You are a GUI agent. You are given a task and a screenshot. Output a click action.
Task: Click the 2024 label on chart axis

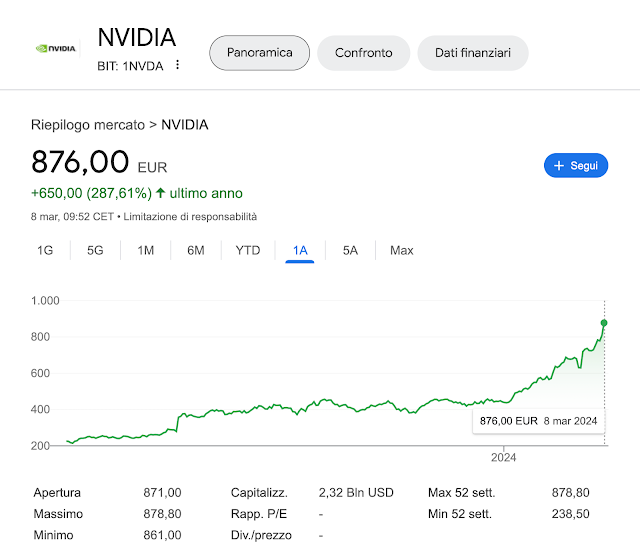point(503,458)
